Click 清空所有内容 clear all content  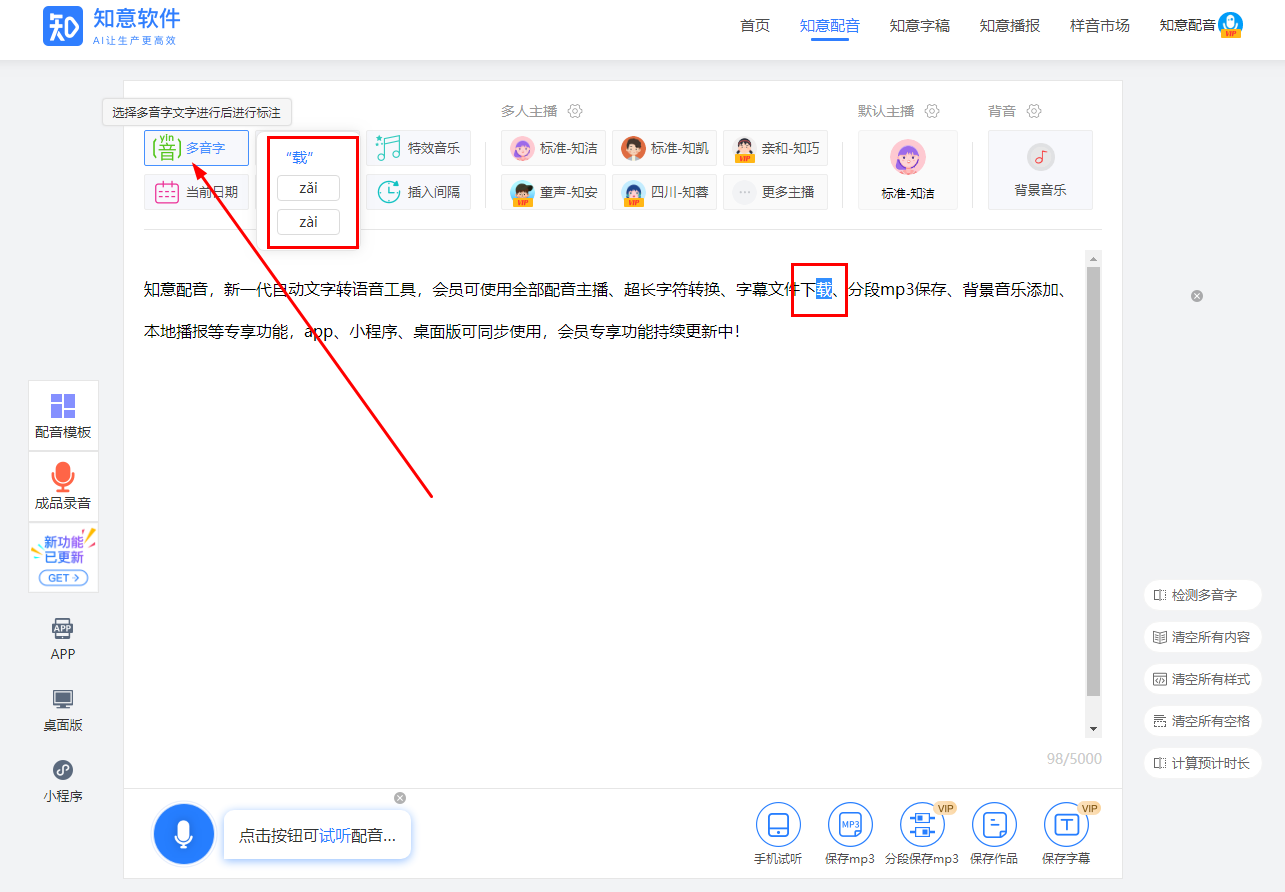coord(1203,637)
